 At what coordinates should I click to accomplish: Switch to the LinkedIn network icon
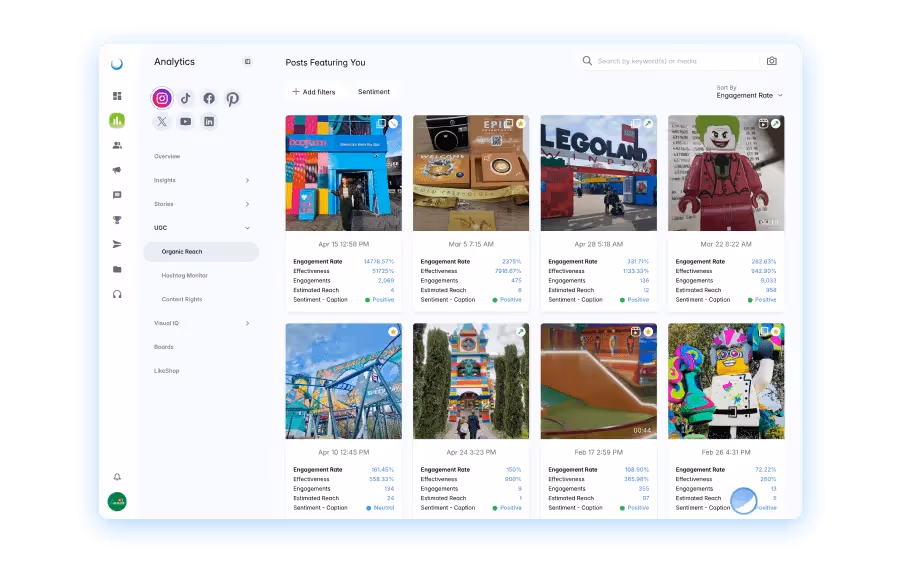click(x=209, y=122)
